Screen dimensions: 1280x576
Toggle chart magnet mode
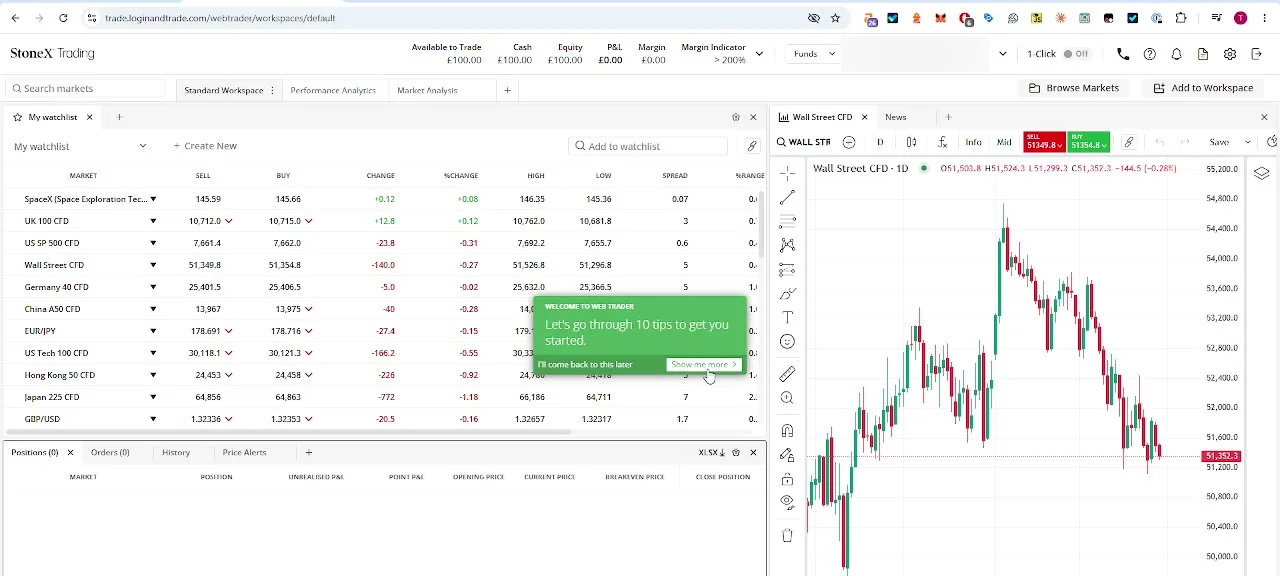click(x=787, y=431)
